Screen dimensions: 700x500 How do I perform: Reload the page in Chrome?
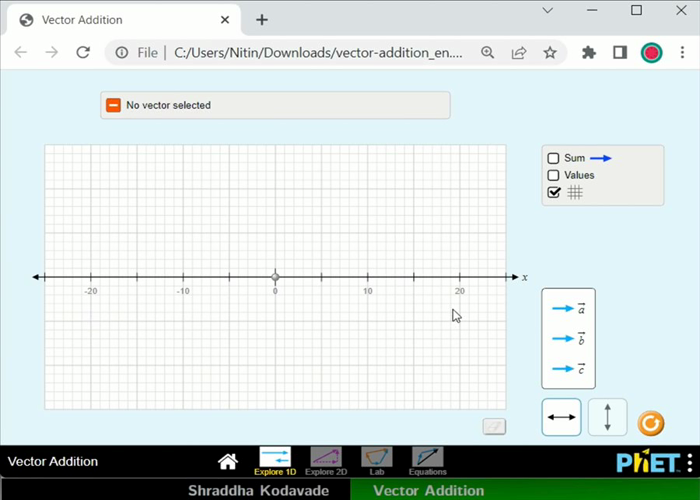(x=83, y=53)
